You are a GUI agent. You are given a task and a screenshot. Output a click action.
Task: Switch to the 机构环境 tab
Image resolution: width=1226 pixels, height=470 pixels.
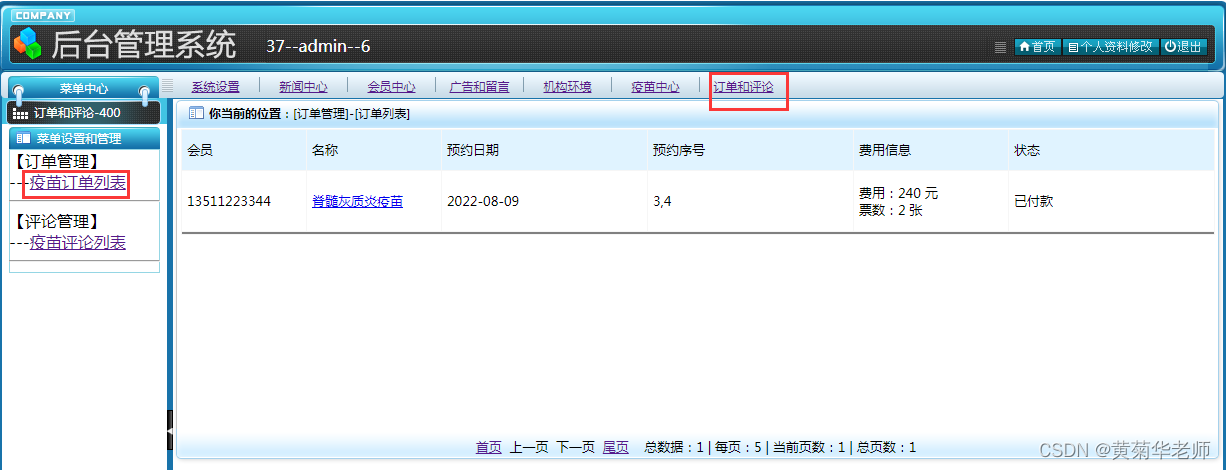(567, 87)
